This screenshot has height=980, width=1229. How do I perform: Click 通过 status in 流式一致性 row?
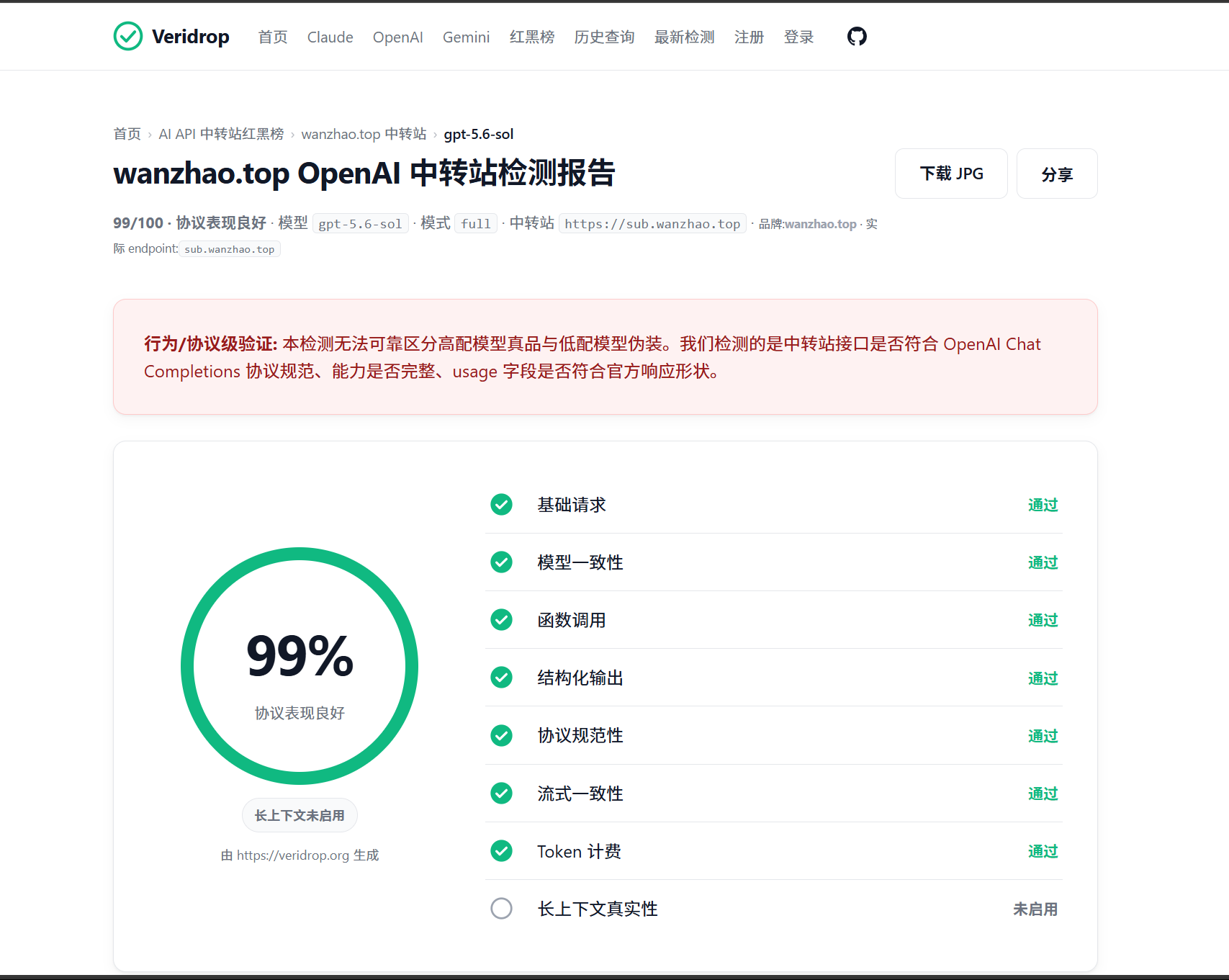1043,794
